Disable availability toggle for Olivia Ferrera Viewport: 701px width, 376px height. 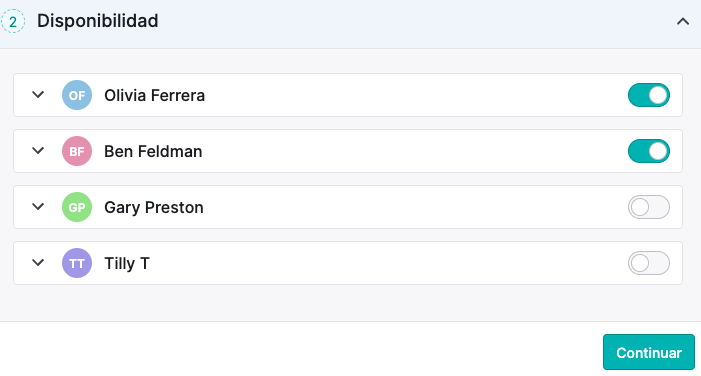[649, 95]
